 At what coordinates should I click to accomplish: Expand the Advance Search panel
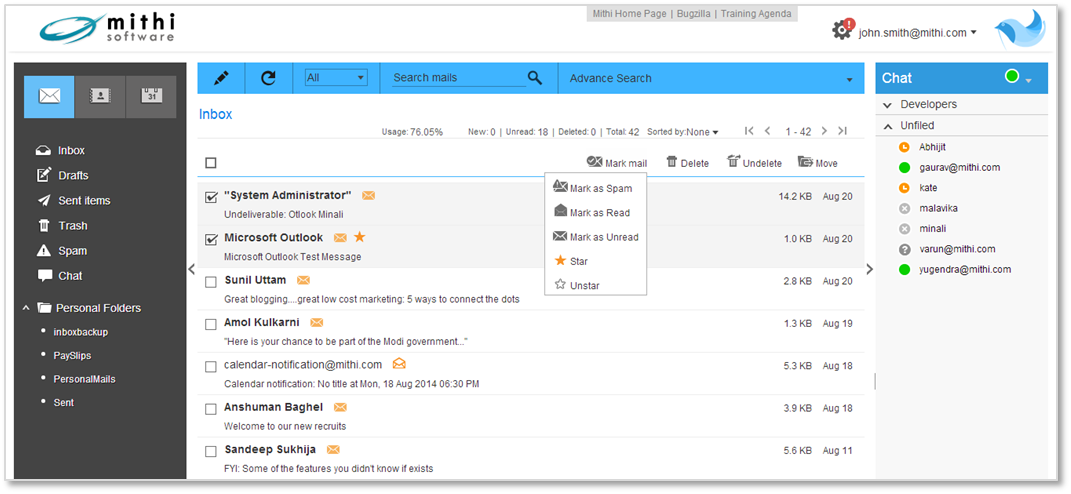tap(850, 80)
